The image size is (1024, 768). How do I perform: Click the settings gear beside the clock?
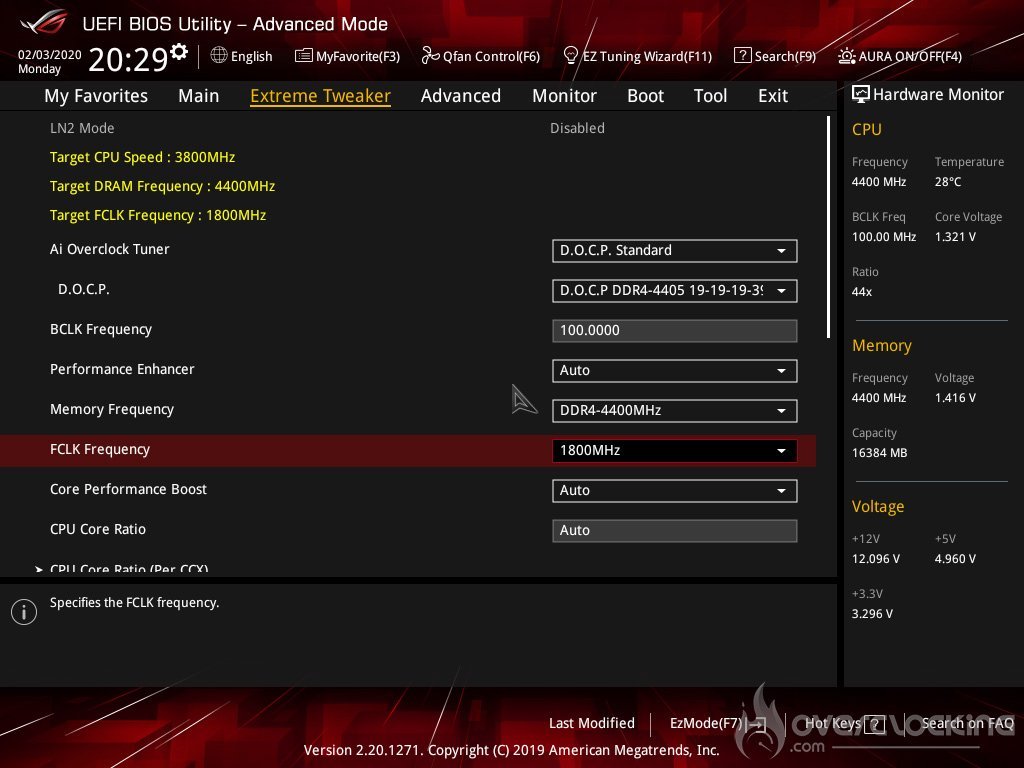point(179,52)
